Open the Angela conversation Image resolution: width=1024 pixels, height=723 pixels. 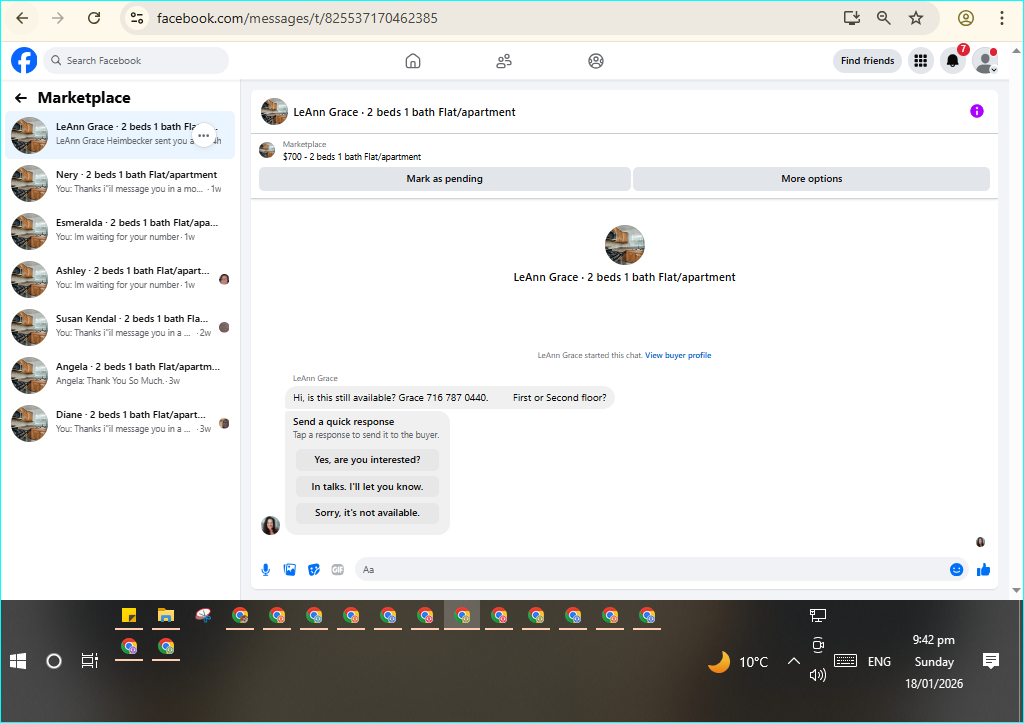tap(120, 375)
